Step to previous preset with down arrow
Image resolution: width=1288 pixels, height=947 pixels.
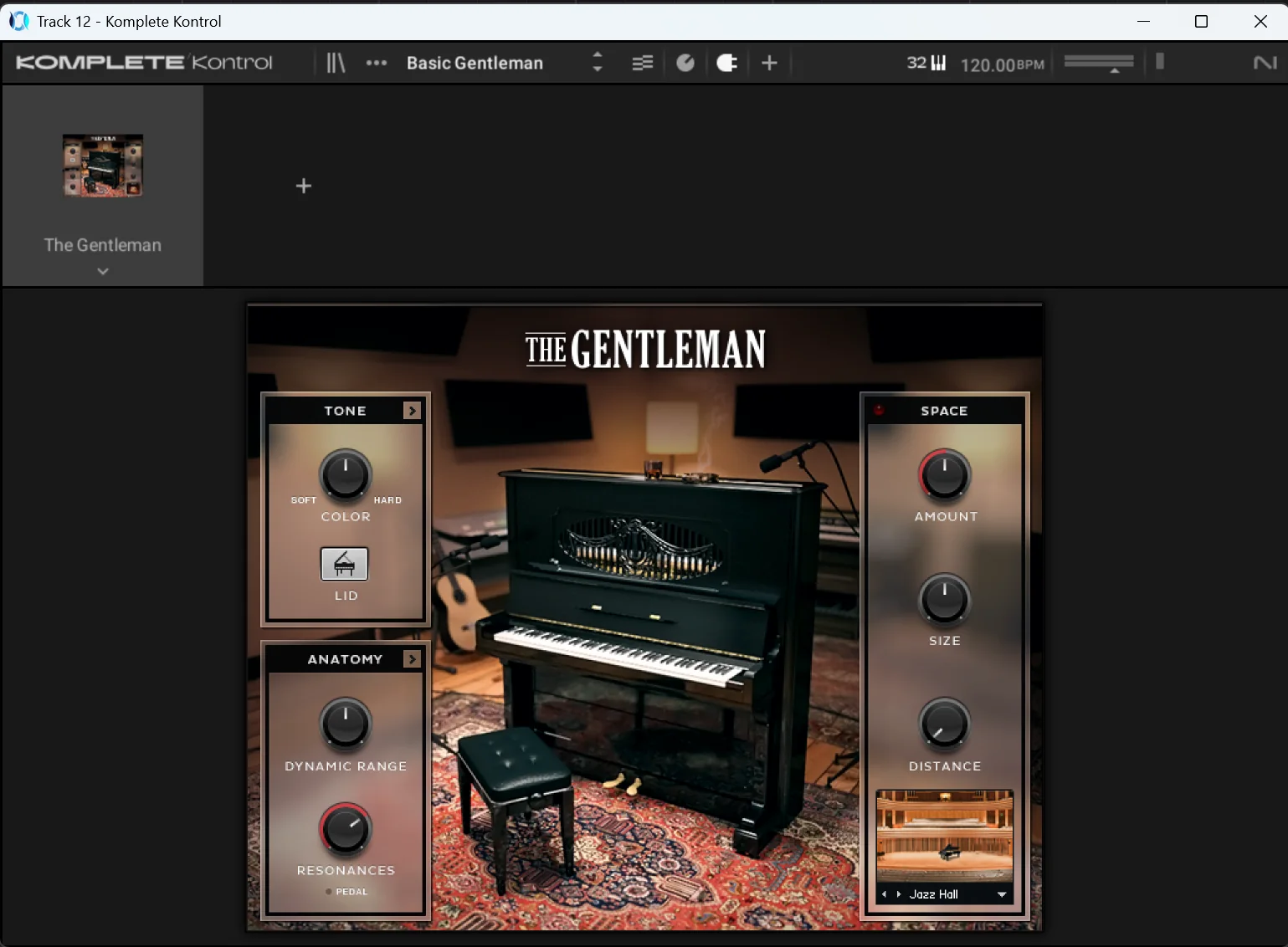coord(598,69)
